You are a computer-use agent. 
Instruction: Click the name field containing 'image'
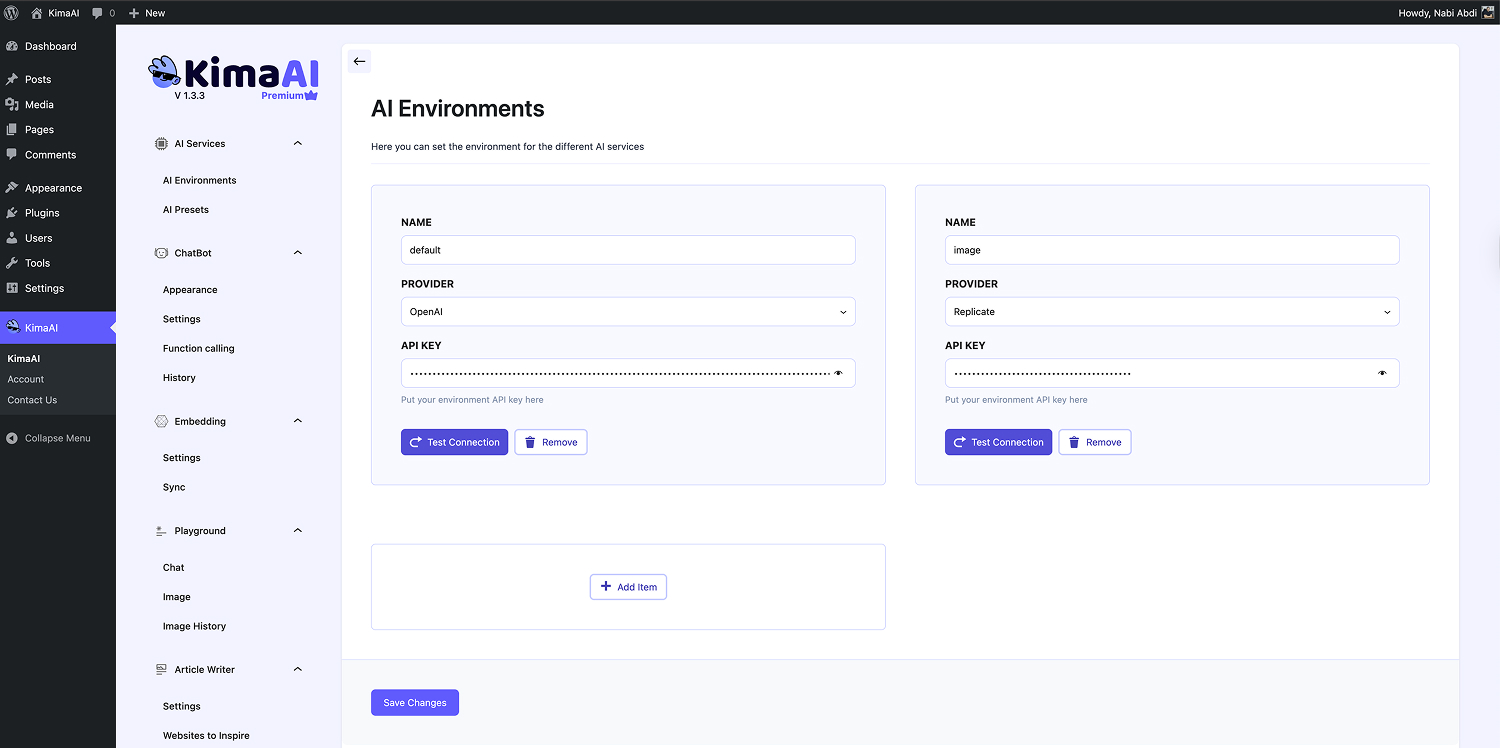[1171, 250]
